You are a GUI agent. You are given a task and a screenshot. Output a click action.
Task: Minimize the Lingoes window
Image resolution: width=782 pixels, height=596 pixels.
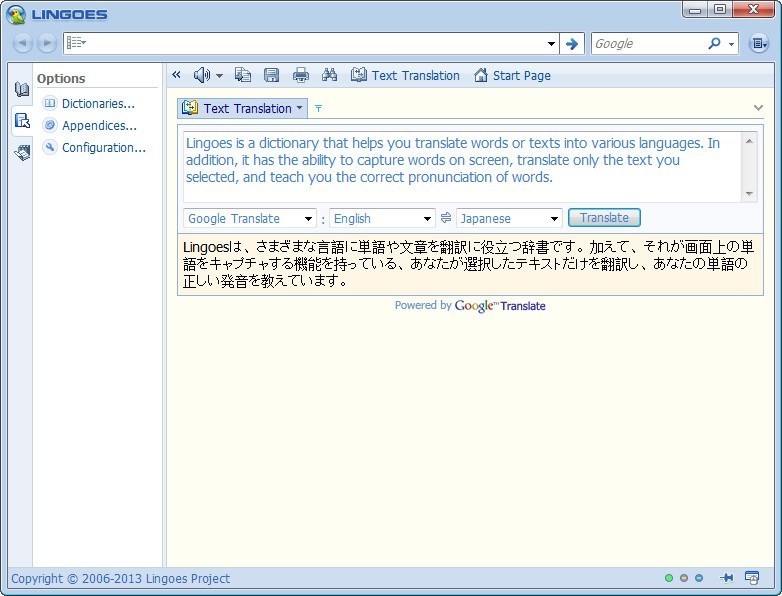pos(695,9)
